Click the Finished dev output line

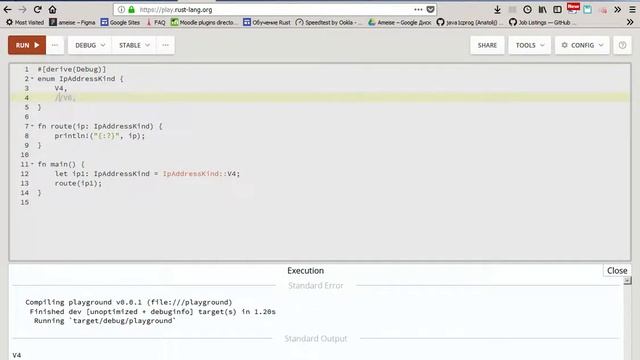(152, 311)
